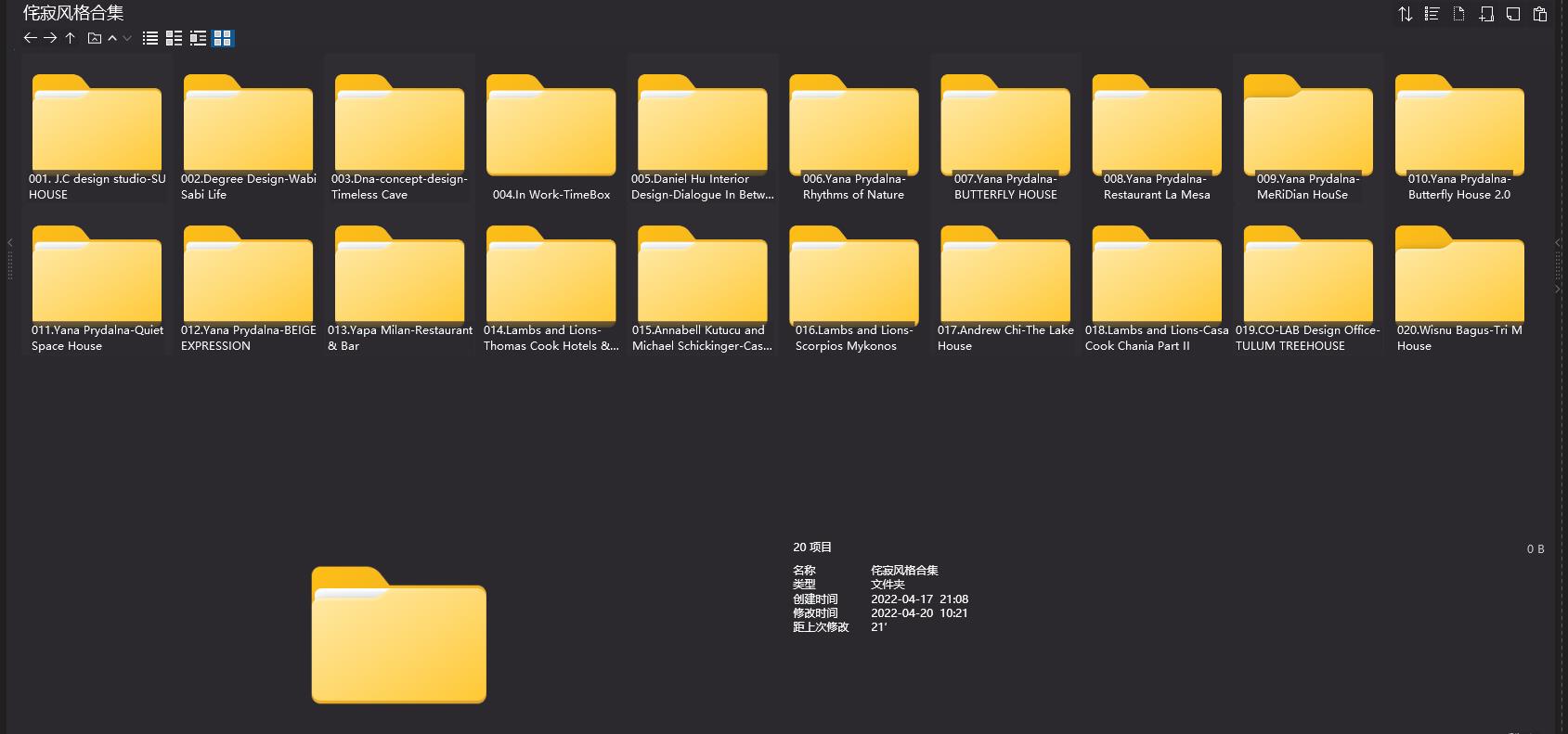Screen dimensions: 1568x734
Task: Click the folder history icon
Action: point(94,38)
